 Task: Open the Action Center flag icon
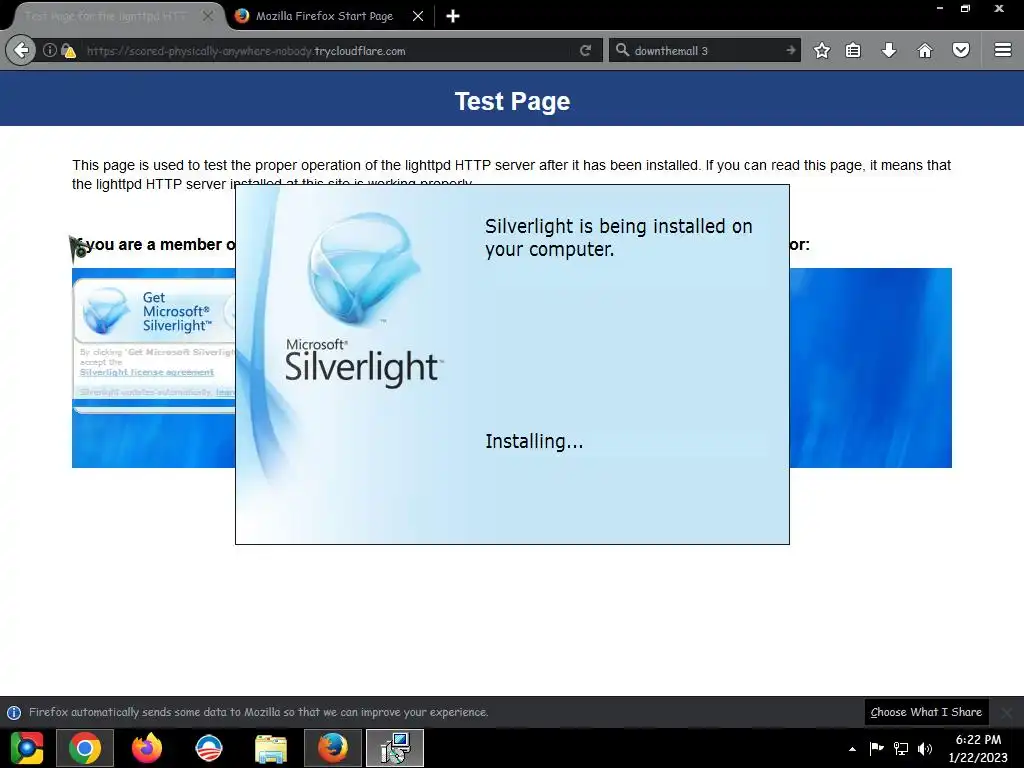click(x=876, y=748)
